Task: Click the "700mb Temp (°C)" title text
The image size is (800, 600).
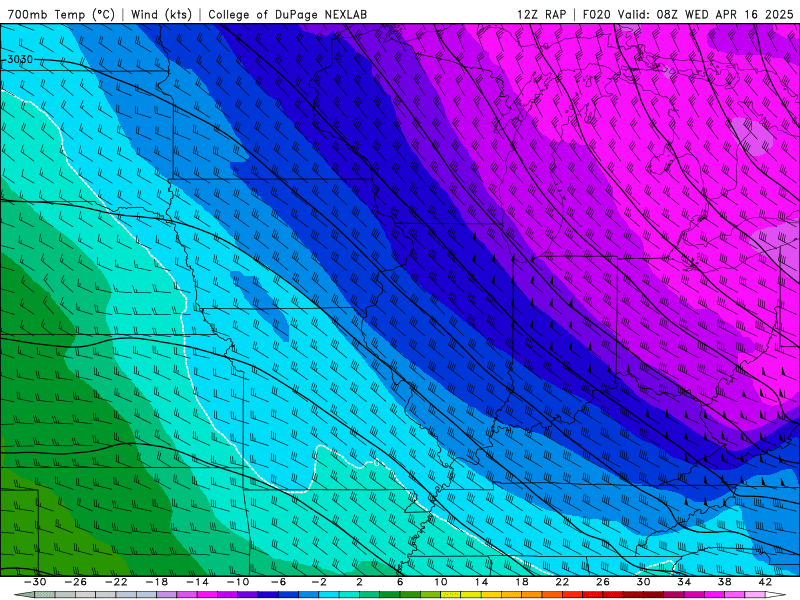Action: coord(61,14)
